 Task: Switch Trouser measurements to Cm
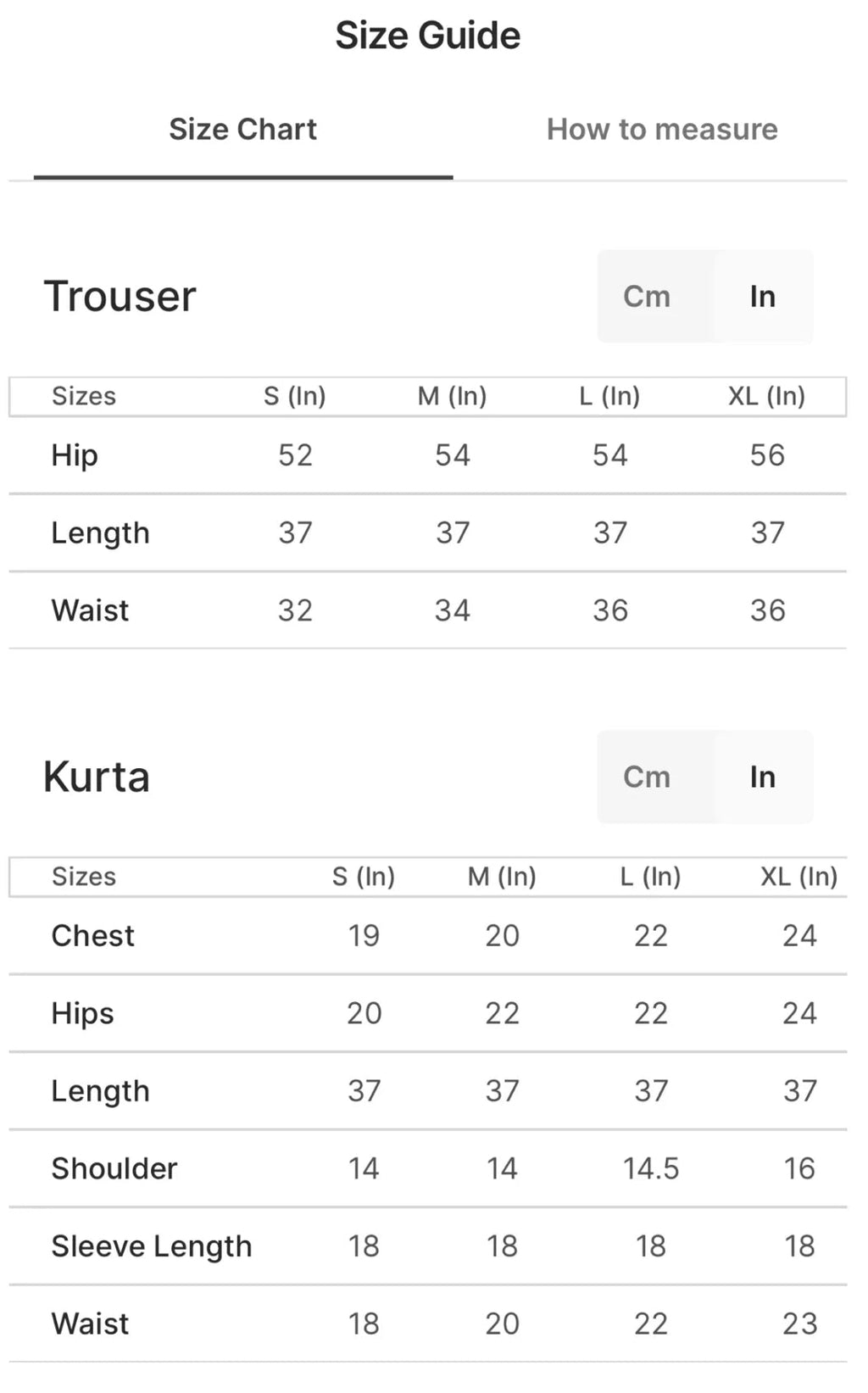pos(647,297)
